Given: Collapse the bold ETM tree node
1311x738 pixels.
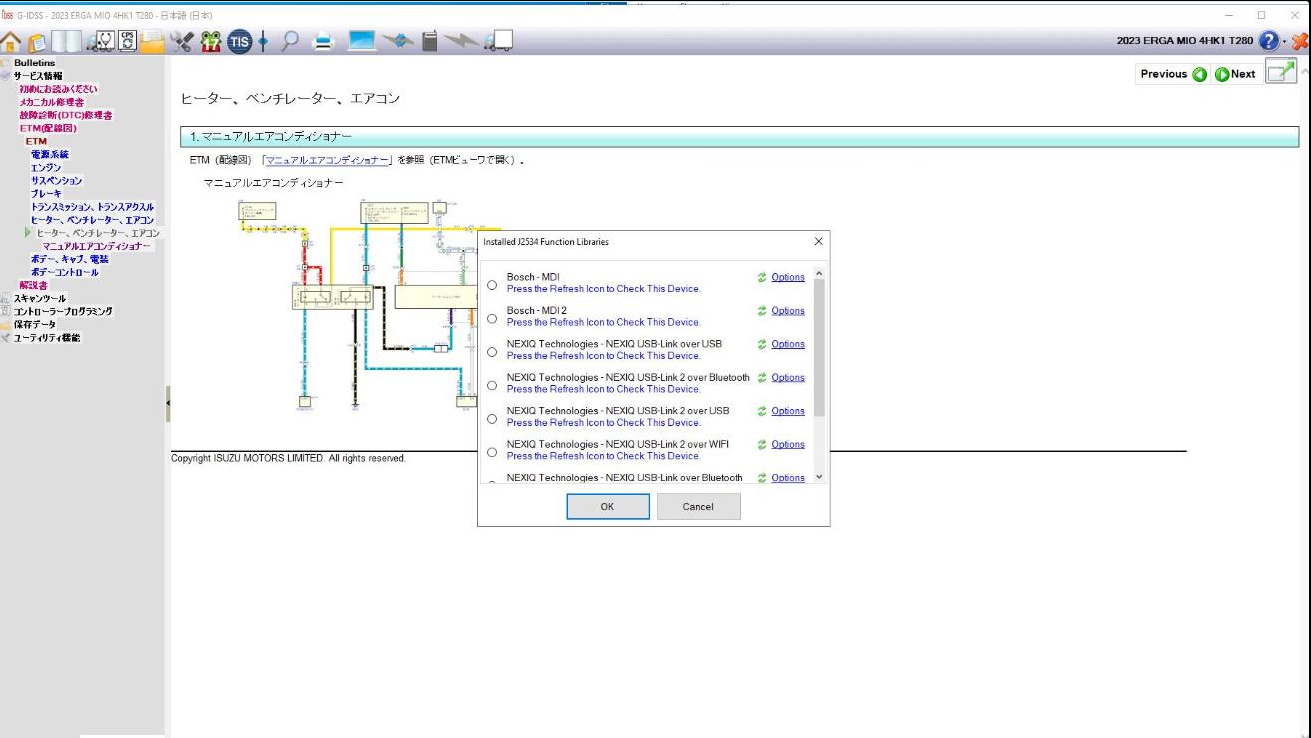Looking at the screenshot, I should click(x=36, y=141).
